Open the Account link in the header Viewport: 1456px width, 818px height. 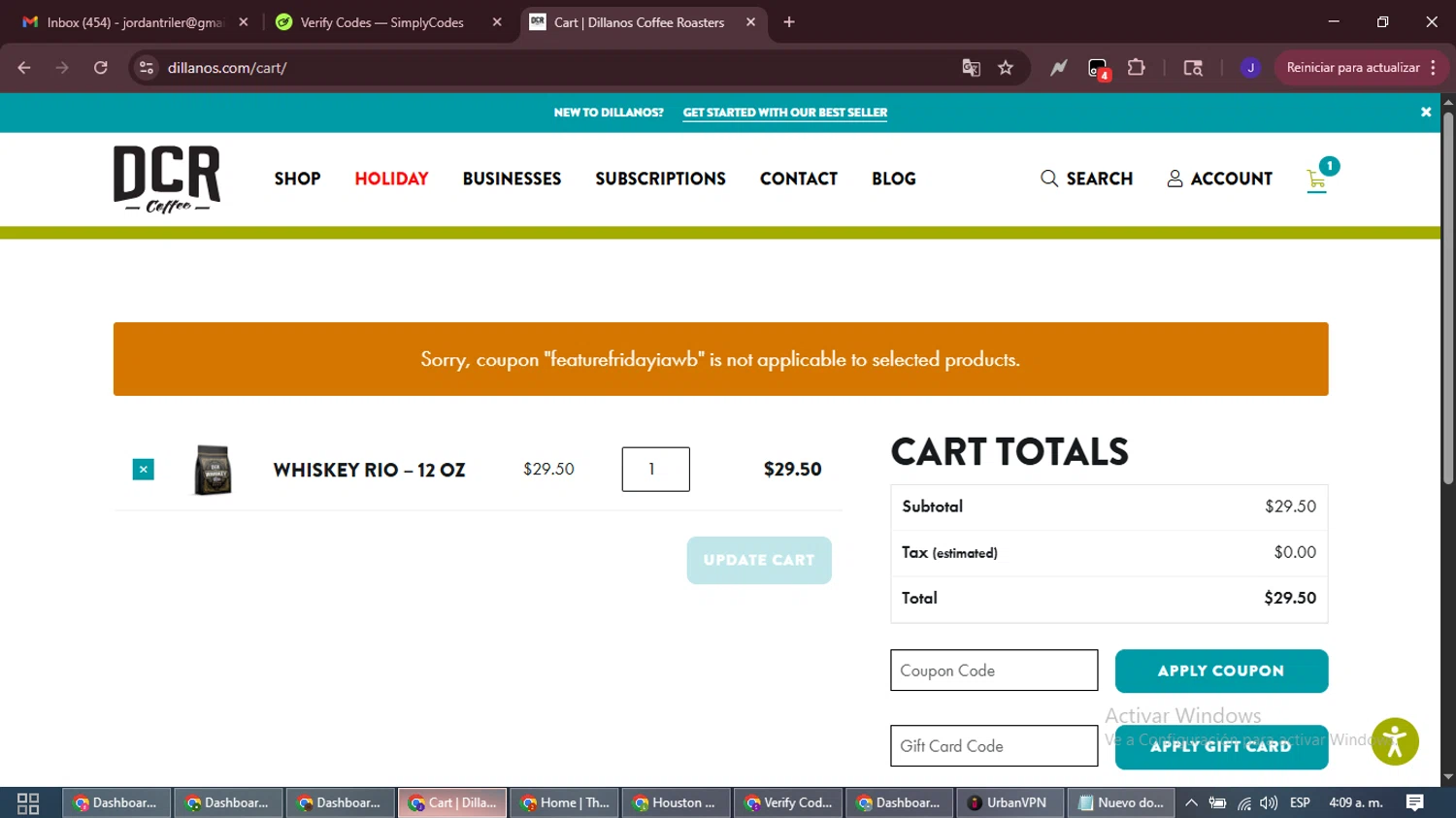[x=1219, y=179]
